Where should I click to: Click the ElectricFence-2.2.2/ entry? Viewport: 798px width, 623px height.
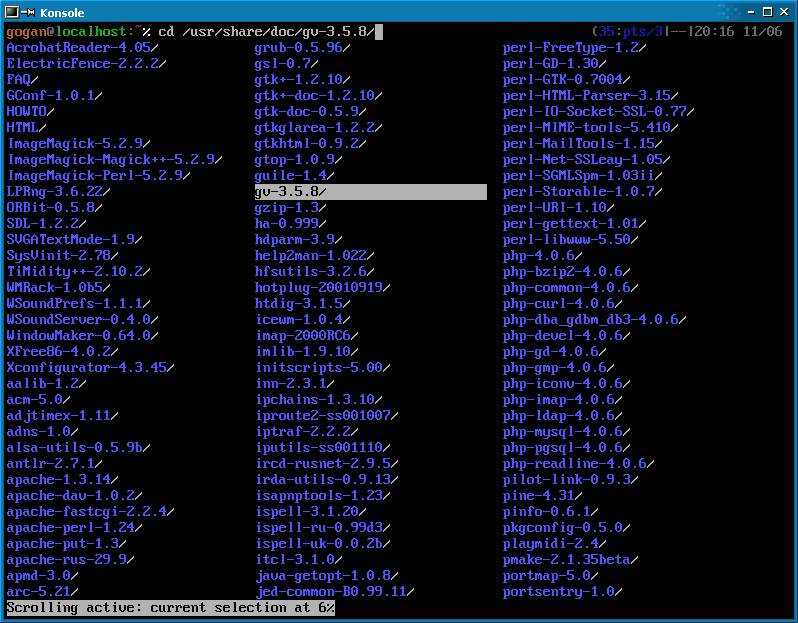click(86, 64)
